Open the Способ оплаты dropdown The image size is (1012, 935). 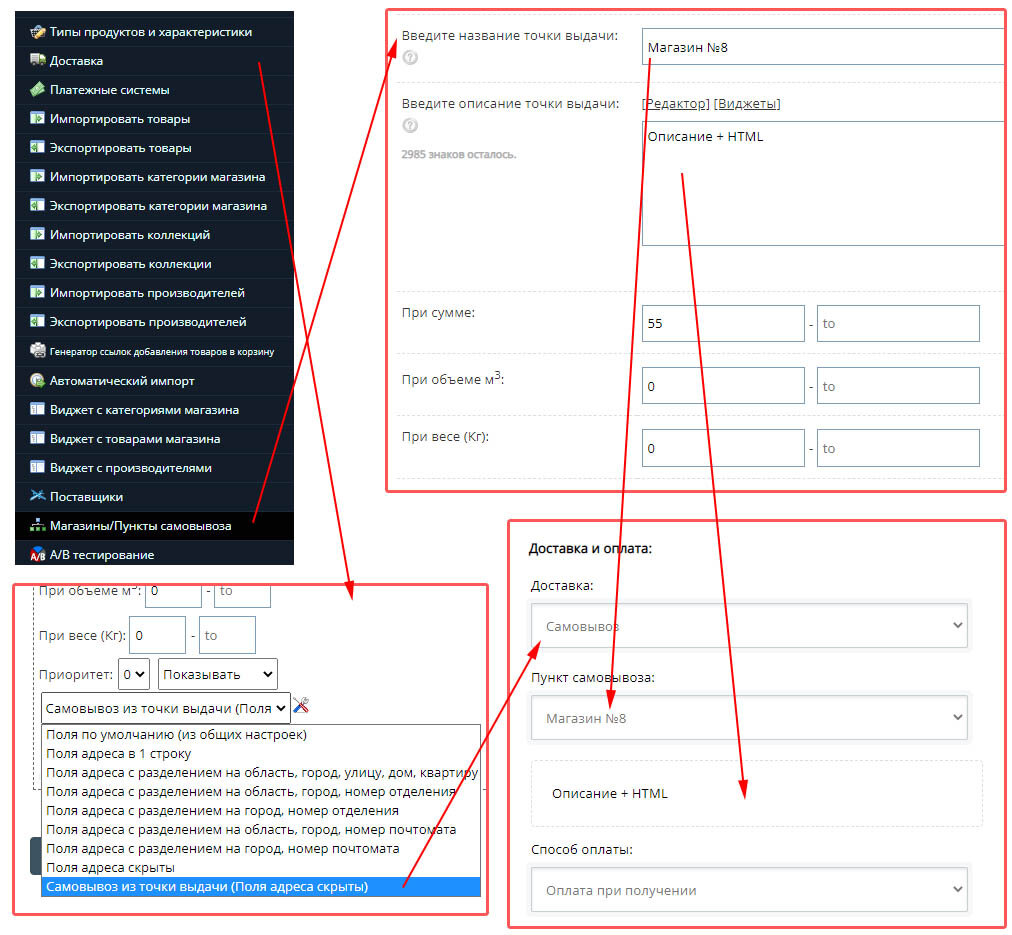(749, 890)
